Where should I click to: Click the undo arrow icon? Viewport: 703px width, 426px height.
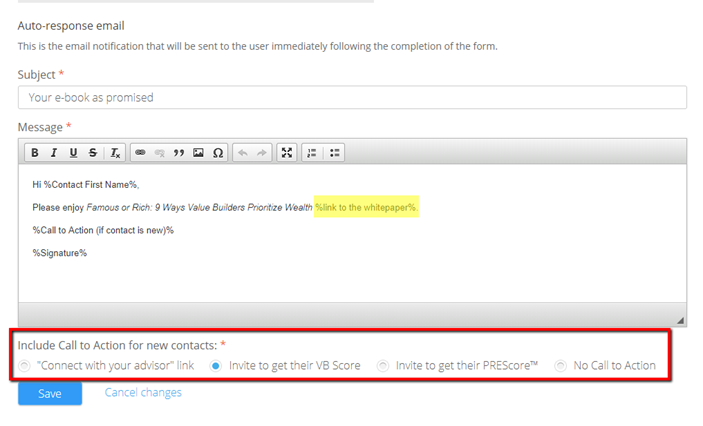[243, 153]
